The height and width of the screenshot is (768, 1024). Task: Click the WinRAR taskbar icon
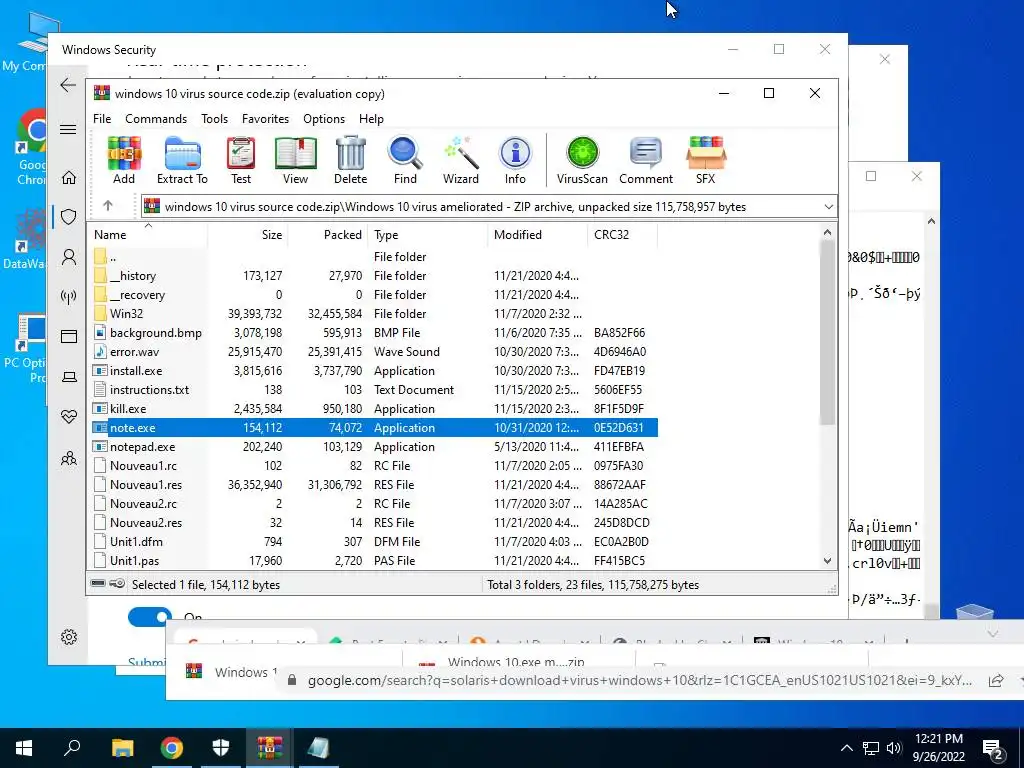point(270,748)
